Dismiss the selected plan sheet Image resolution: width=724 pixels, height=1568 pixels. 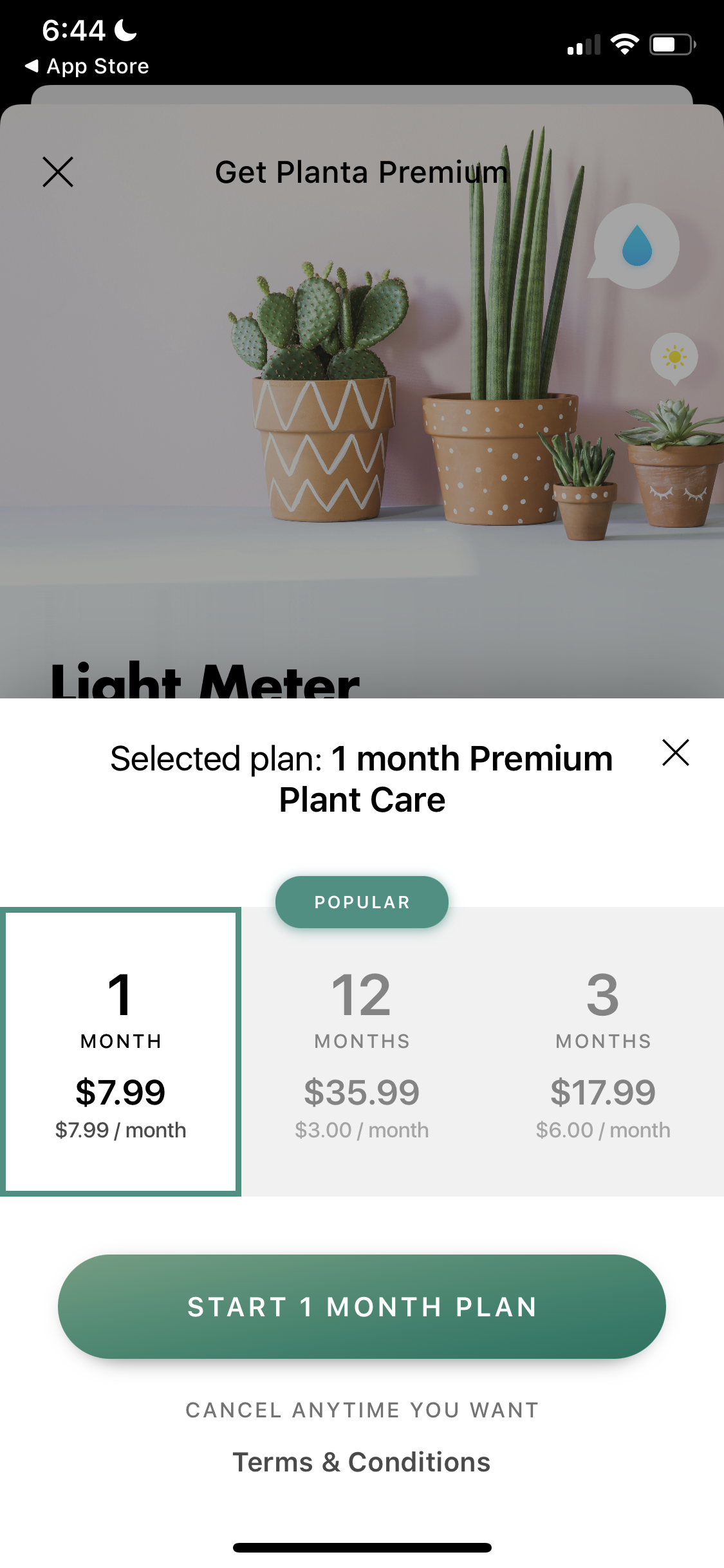[x=675, y=752]
